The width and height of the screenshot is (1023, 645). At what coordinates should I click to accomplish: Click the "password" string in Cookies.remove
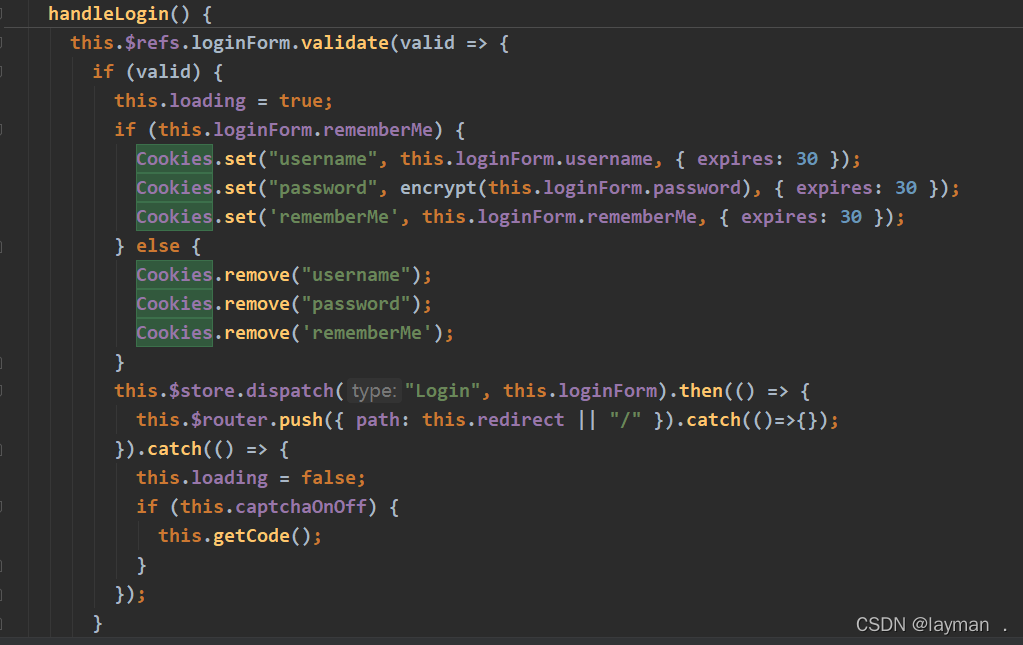356,304
